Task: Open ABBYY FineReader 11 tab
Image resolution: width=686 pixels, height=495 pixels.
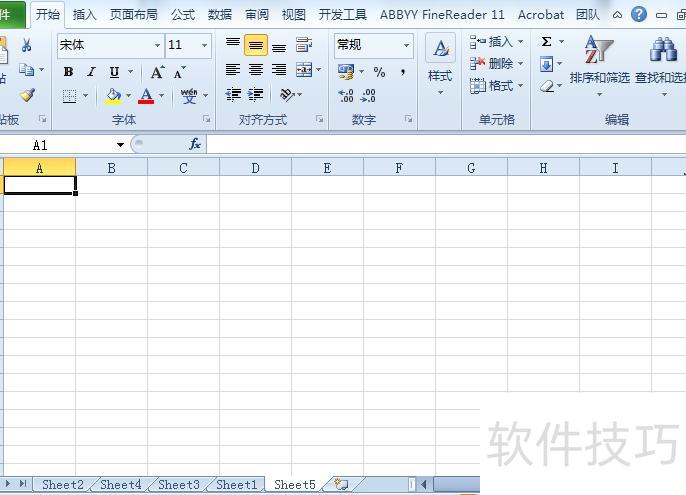Action: tap(442, 15)
